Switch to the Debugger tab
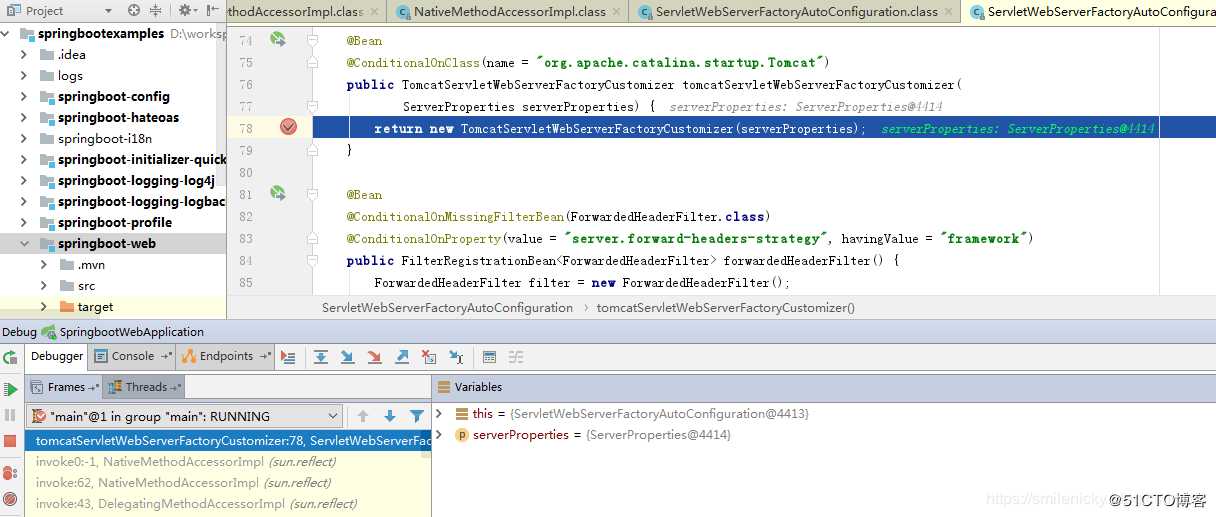 (57, 356)
